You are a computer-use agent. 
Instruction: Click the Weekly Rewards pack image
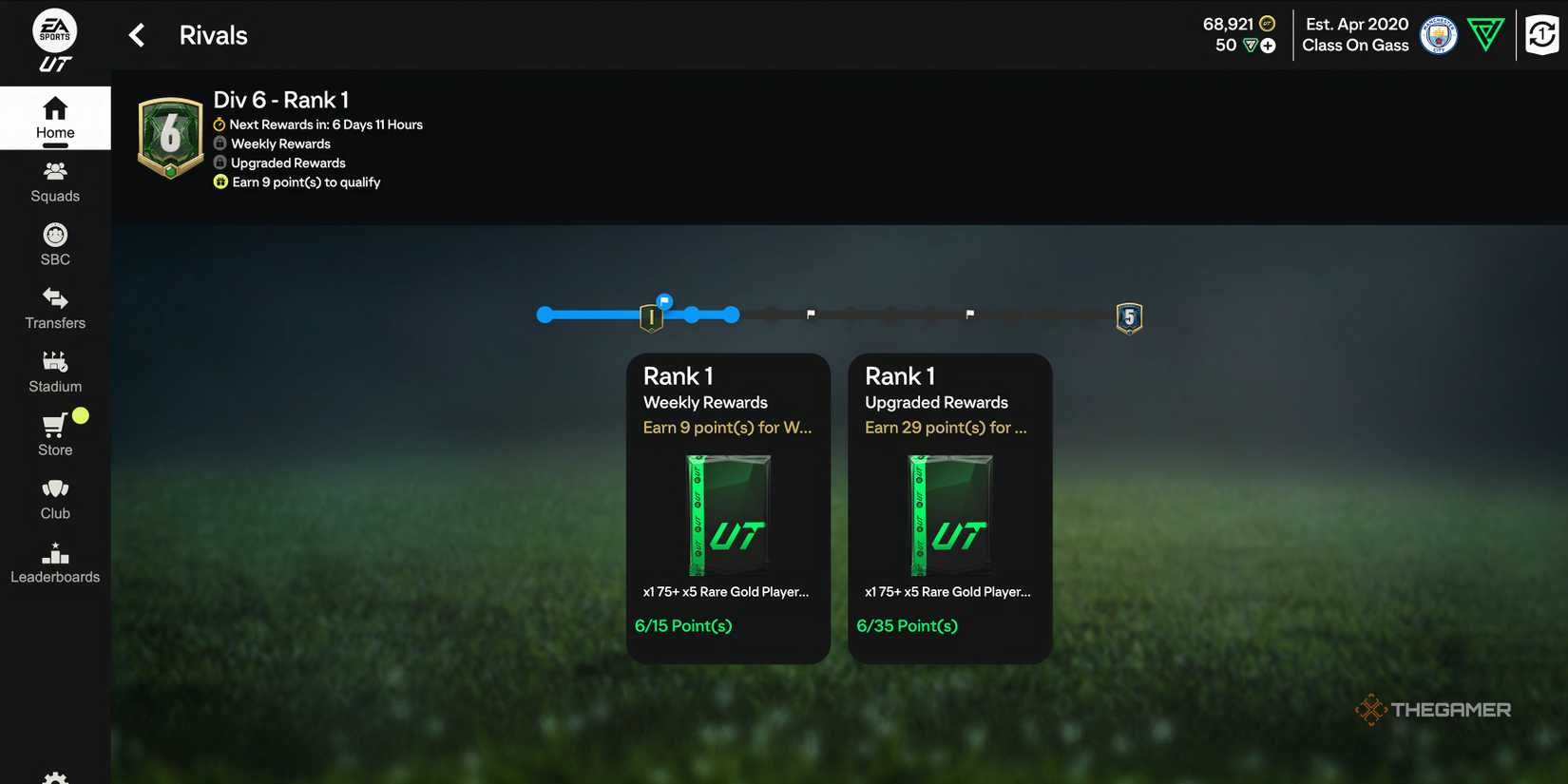pos(728,515)
